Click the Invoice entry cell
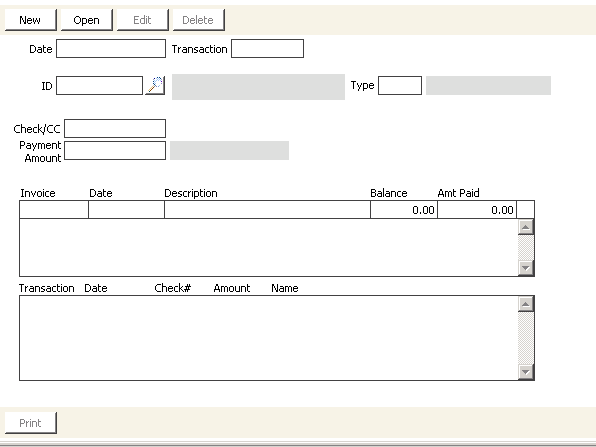The width and height of the screenshot is (596, 447). pos(54,210)
